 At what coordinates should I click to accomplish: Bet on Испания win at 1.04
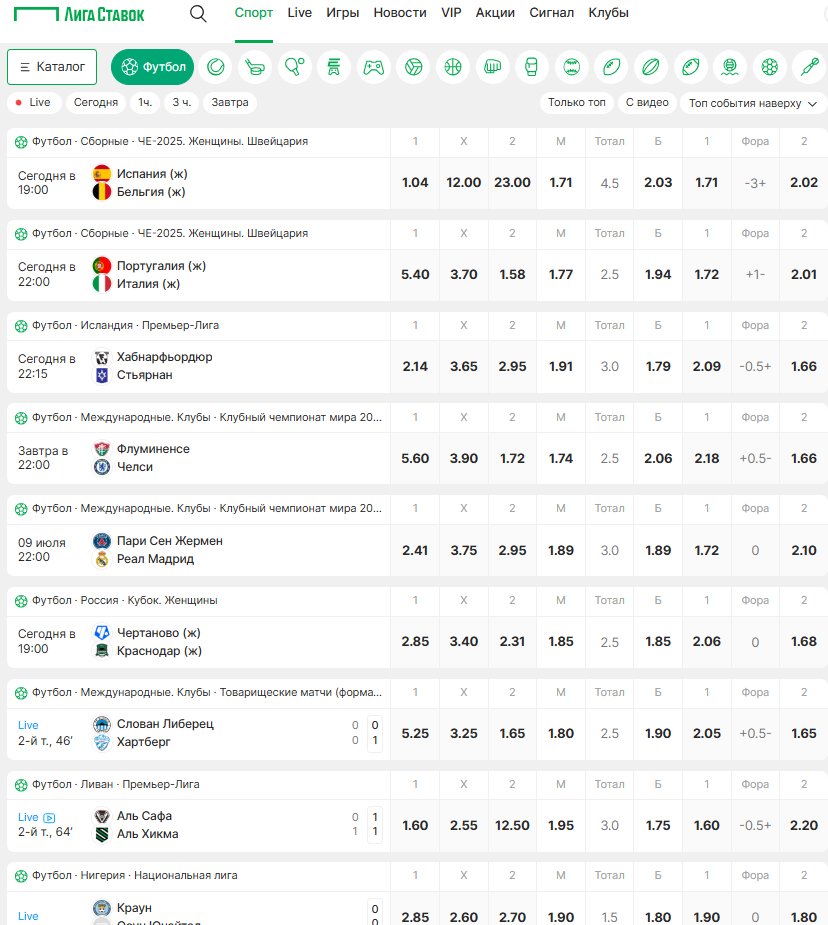point(415,183)
